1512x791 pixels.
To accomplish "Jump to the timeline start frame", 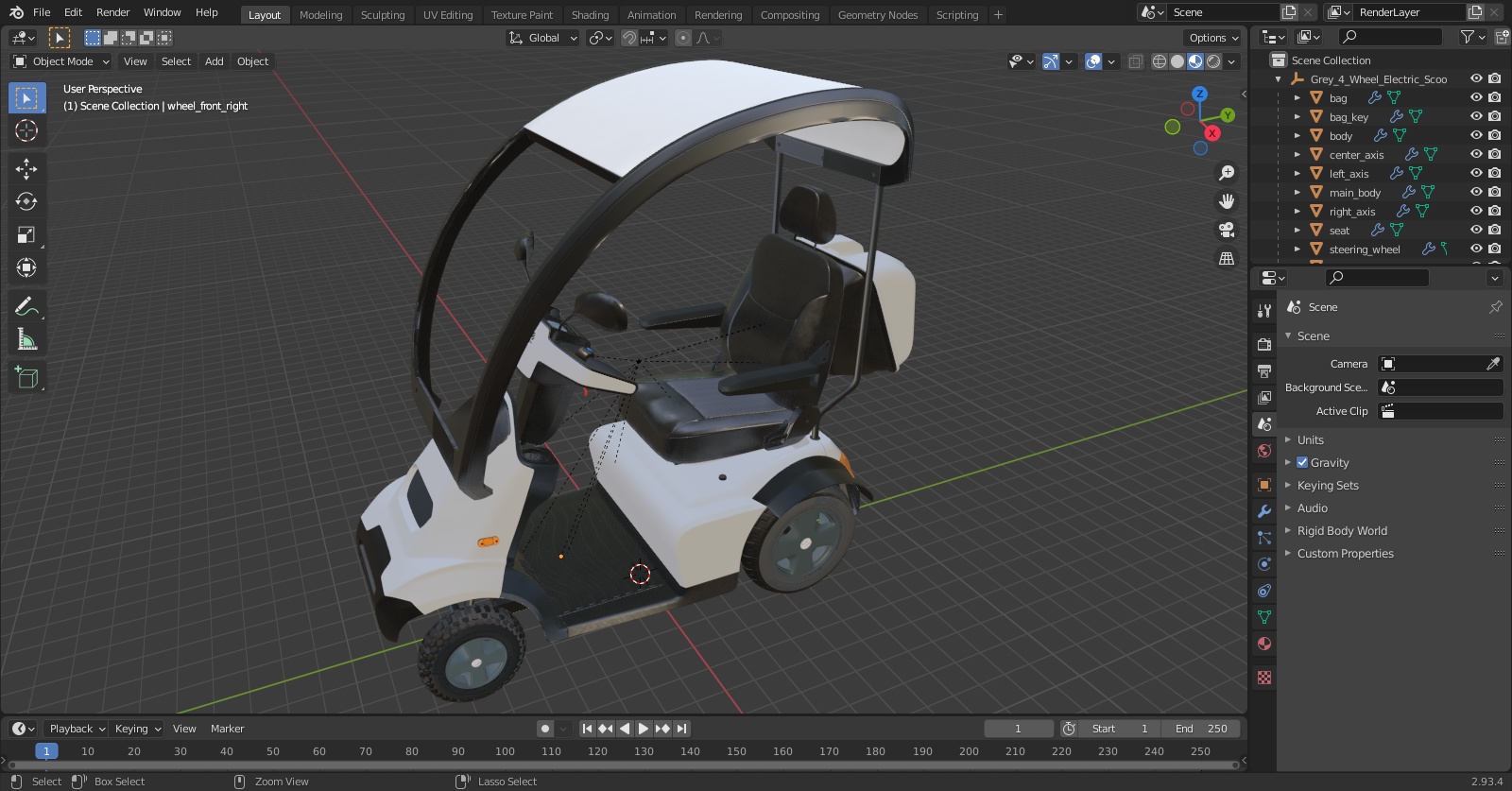I will tap(587, 729).
